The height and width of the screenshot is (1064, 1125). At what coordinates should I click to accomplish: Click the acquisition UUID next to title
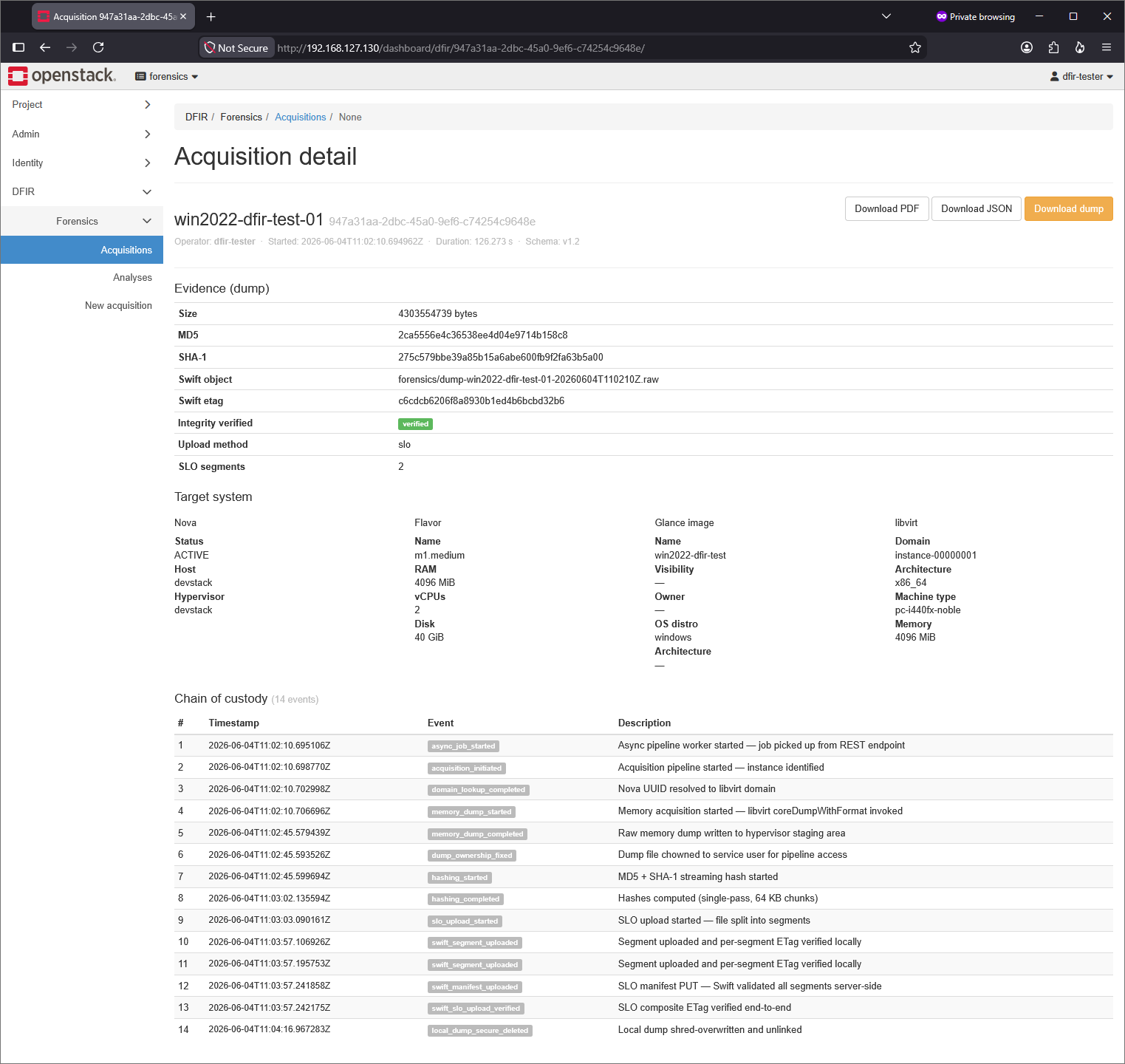432,222
